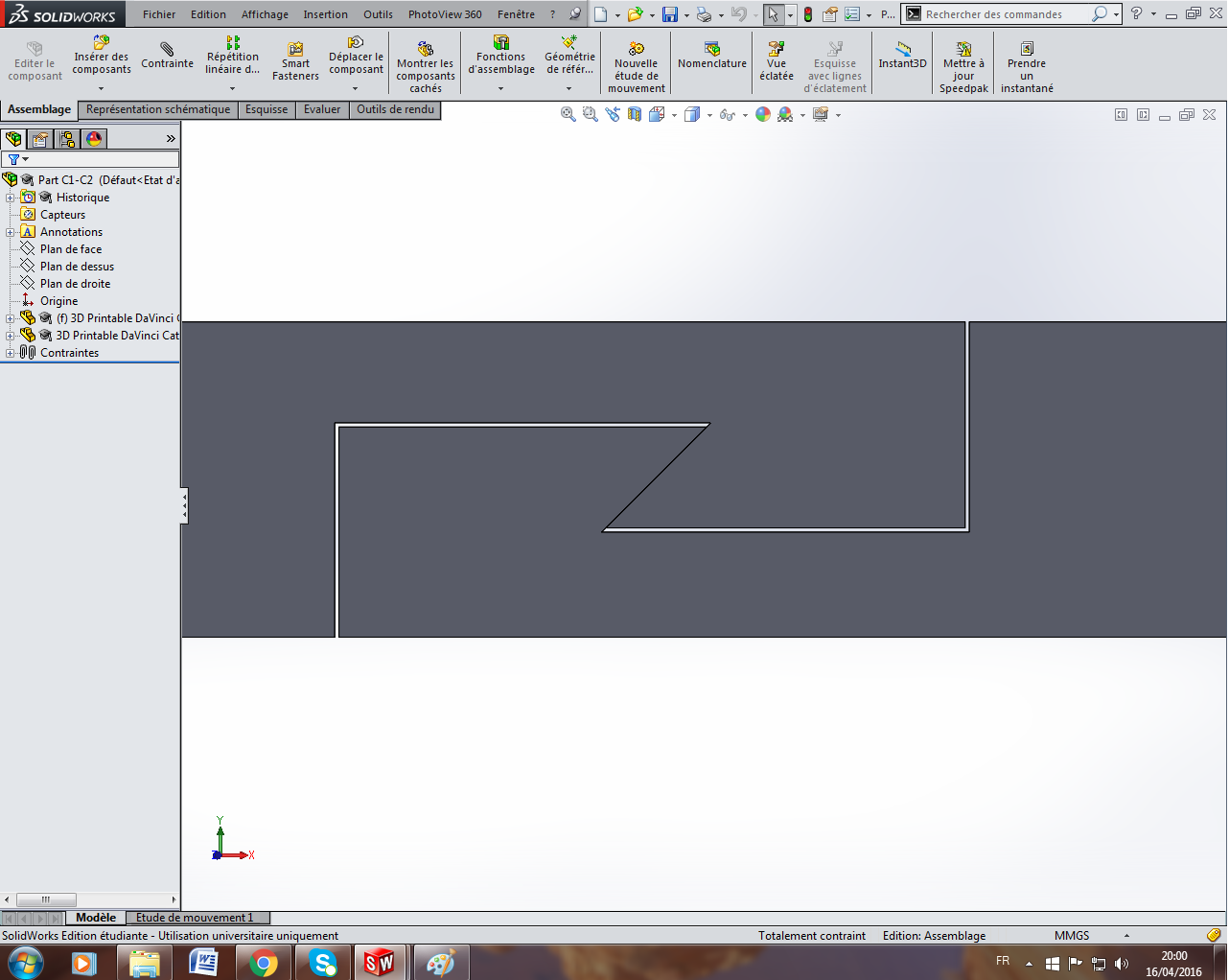Start Nouvelle étude de mouvement
Viewport: 1229px width, 980px height.
click(637, 67)
